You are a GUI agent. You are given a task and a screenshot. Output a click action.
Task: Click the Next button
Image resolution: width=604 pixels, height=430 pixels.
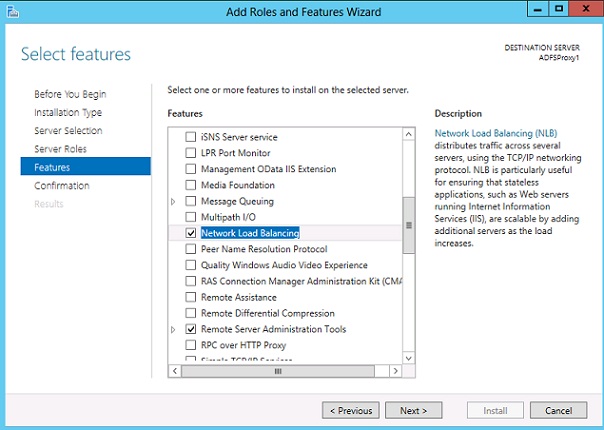coord(414,410)
